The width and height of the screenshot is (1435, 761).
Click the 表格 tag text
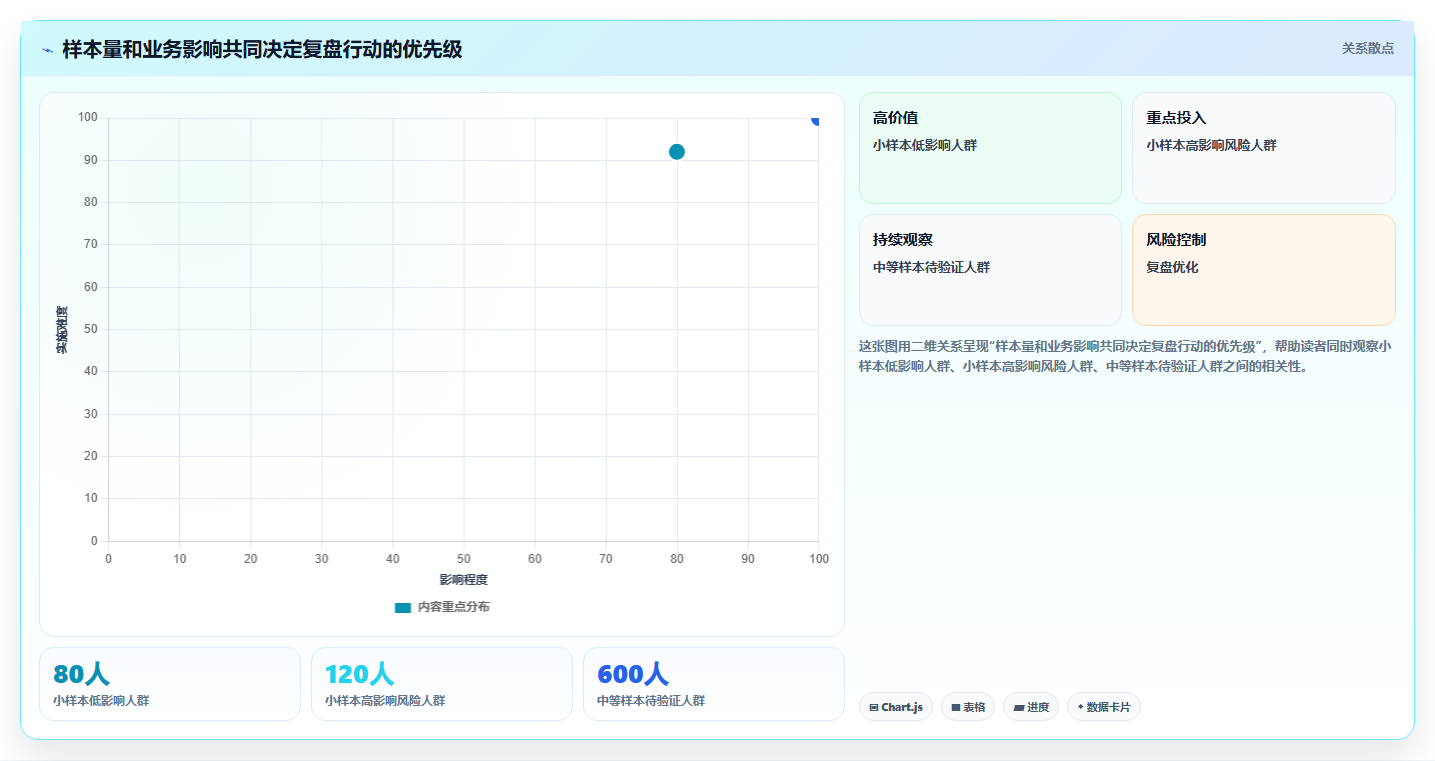click(x=974, y=707)
